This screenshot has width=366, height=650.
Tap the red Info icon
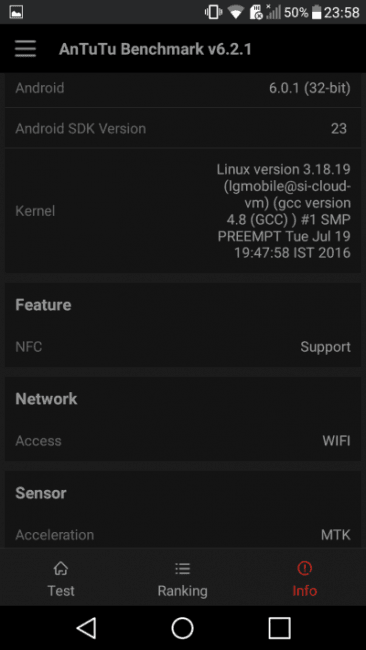point(305,568)
